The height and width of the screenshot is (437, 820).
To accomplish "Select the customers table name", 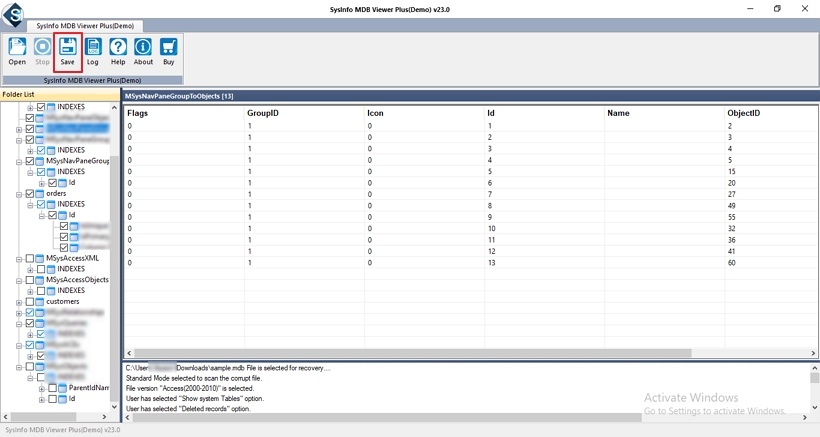I will coord(63,302).
